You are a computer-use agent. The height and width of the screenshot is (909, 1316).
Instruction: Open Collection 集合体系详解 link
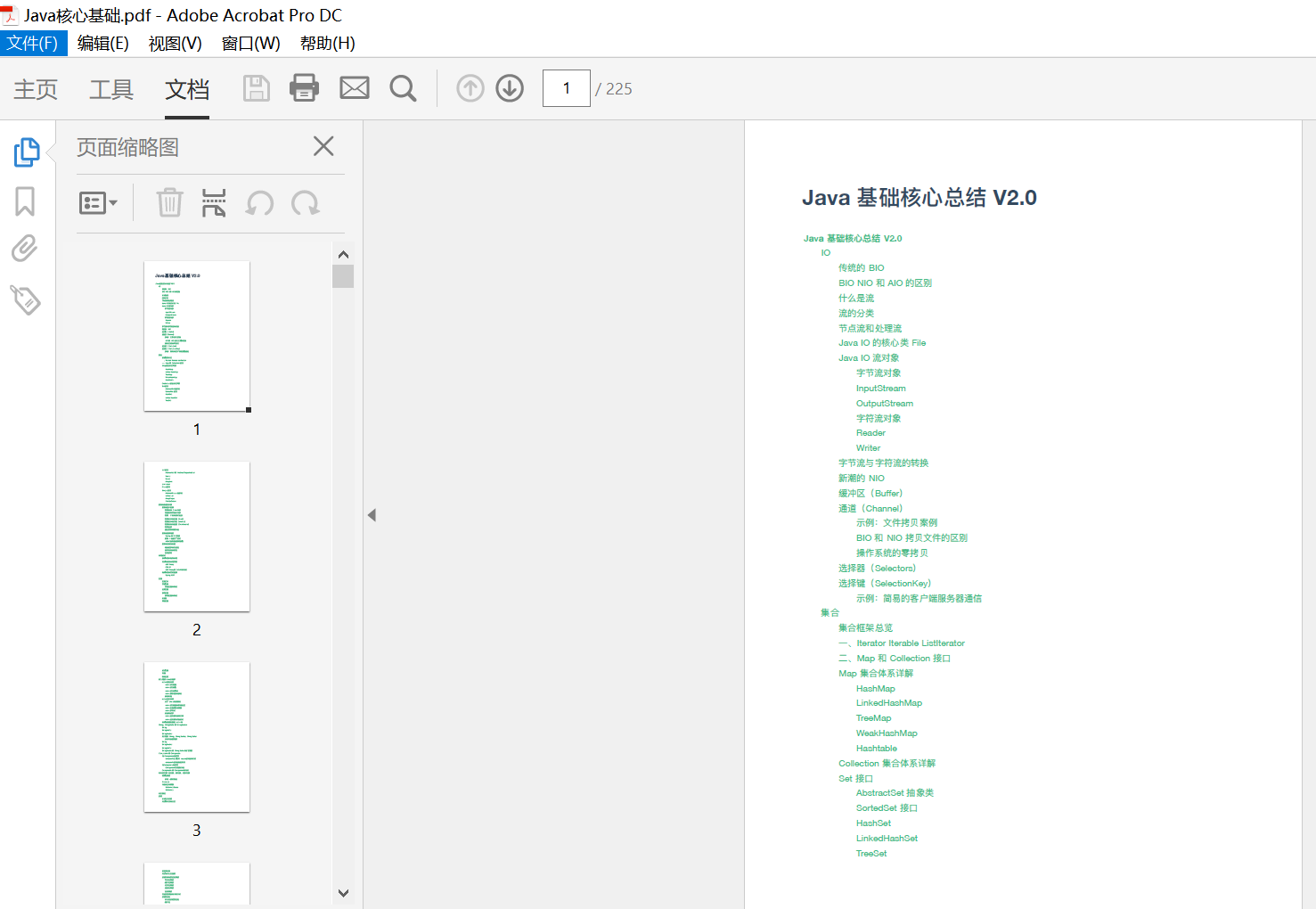(887, 763)
